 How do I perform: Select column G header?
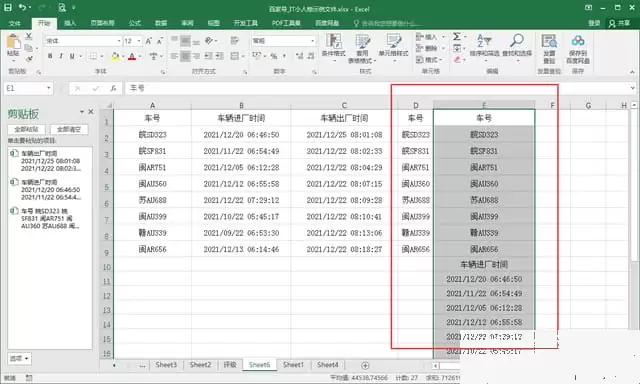pos(588,106)
